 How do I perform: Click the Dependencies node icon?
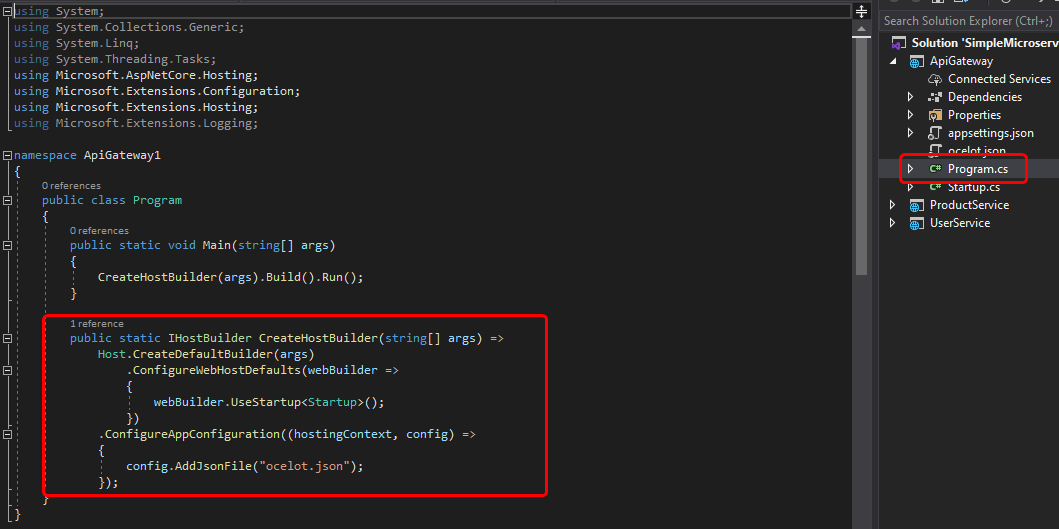coord(935,97)
